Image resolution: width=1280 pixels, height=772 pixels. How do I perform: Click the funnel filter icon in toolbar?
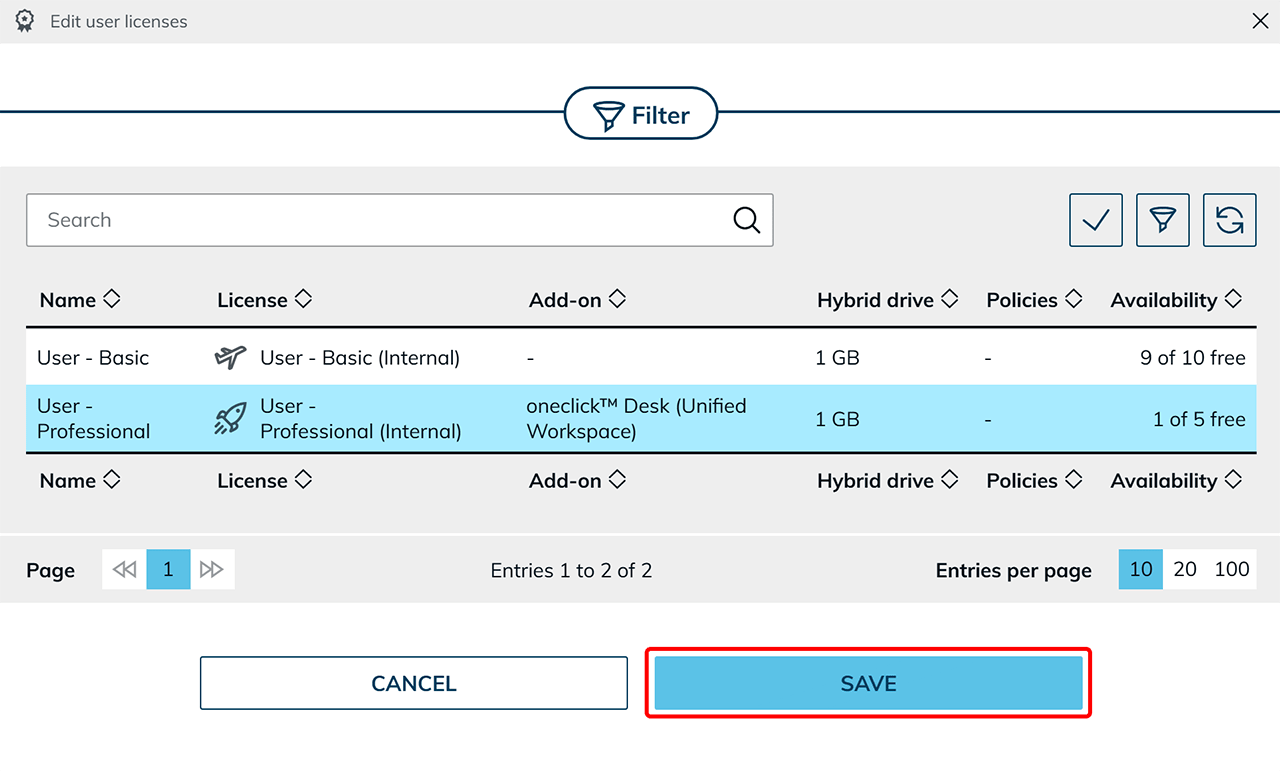[1163, 220]
